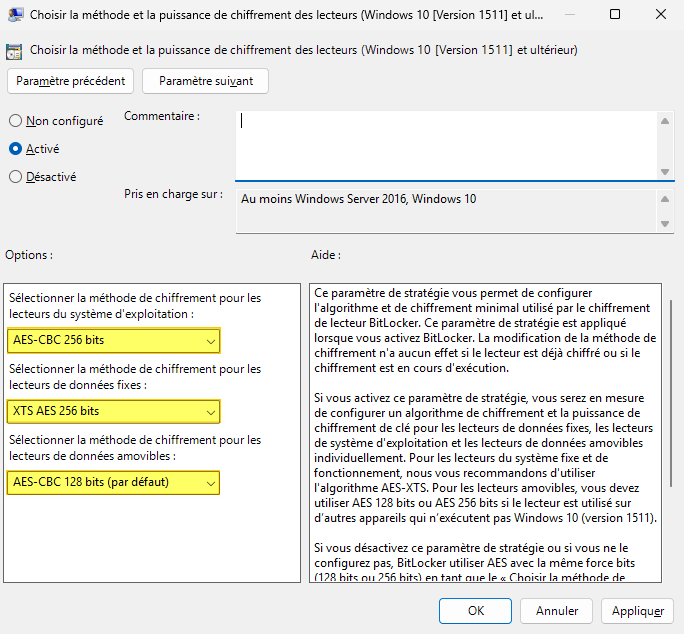
Task: Click the Pris en charge sur scroll down arrow
Action: pos(665,224)
